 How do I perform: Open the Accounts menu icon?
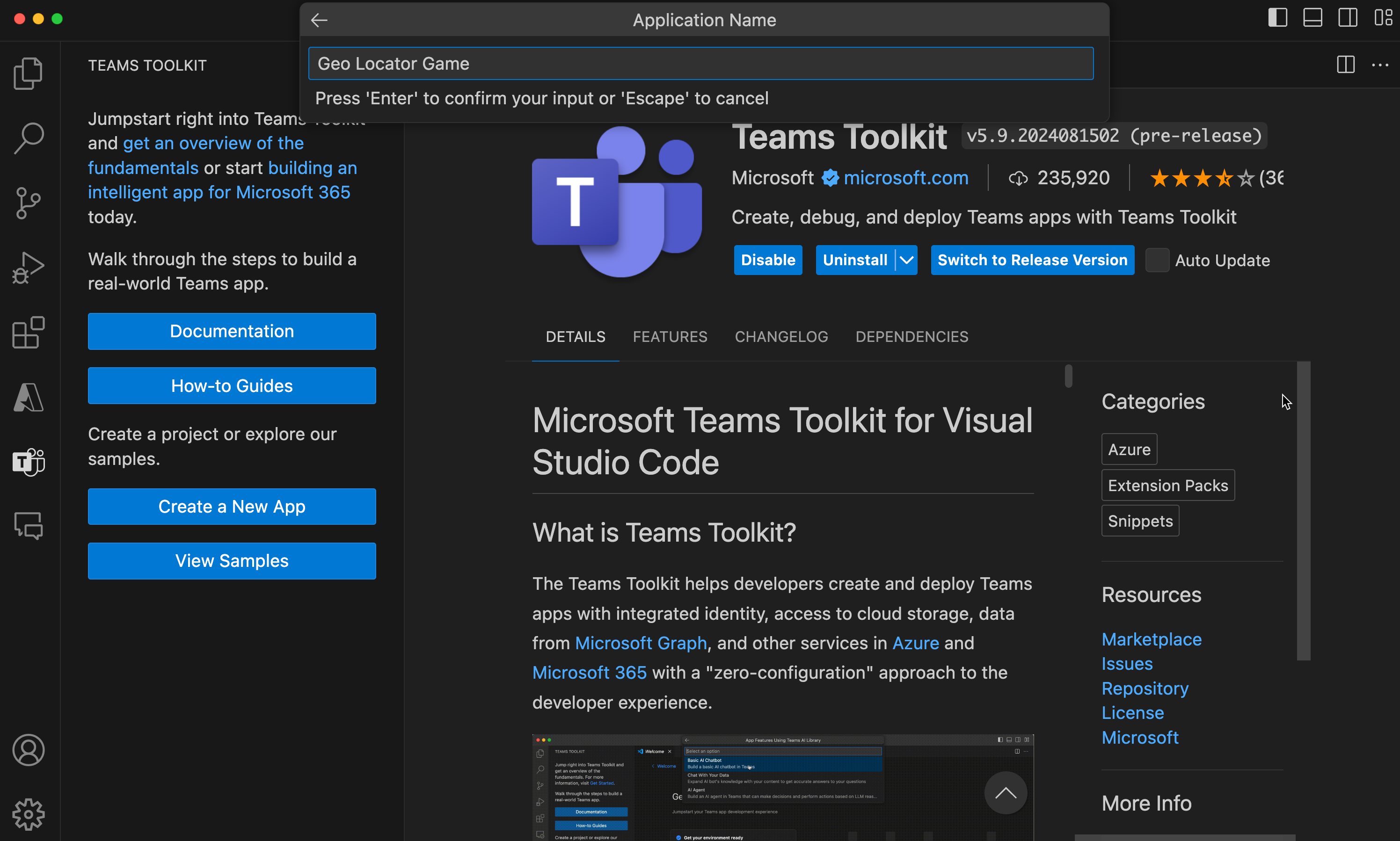tap(29, 750)
